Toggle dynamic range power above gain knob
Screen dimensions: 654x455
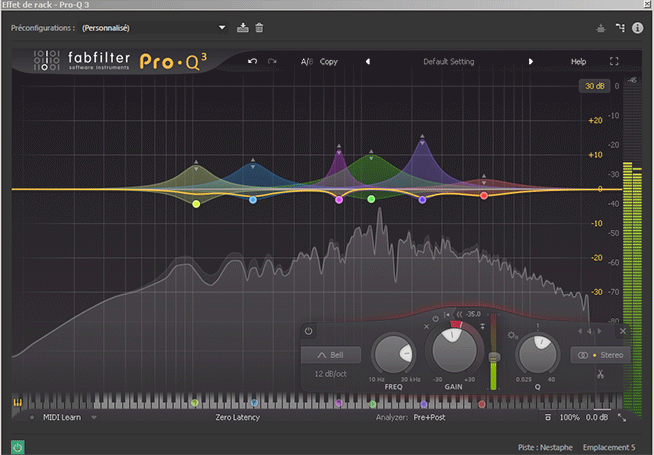pyautogui.click(x=435, y=319)
